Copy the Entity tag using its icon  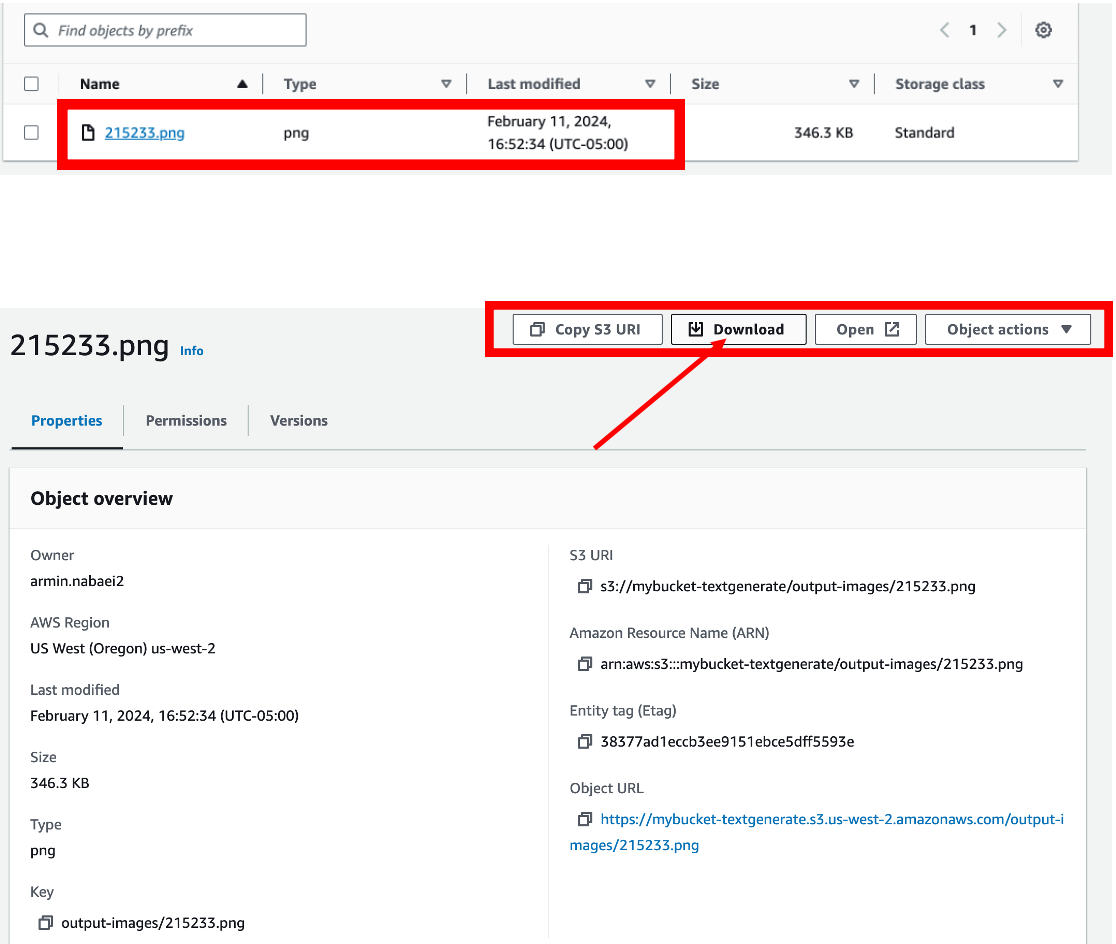(585, 742)
